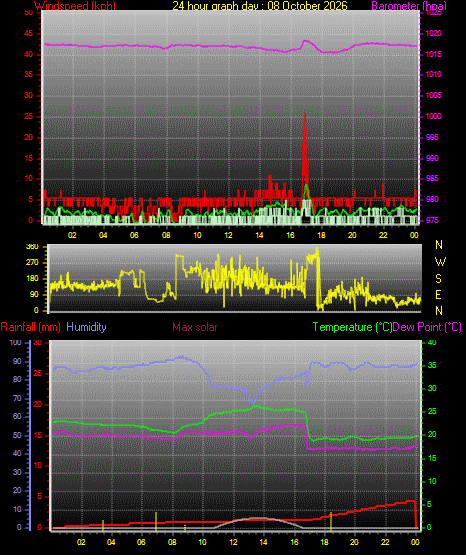
Task: Click the '22' hour label under the temperature graph
Action: pos(385,542)
